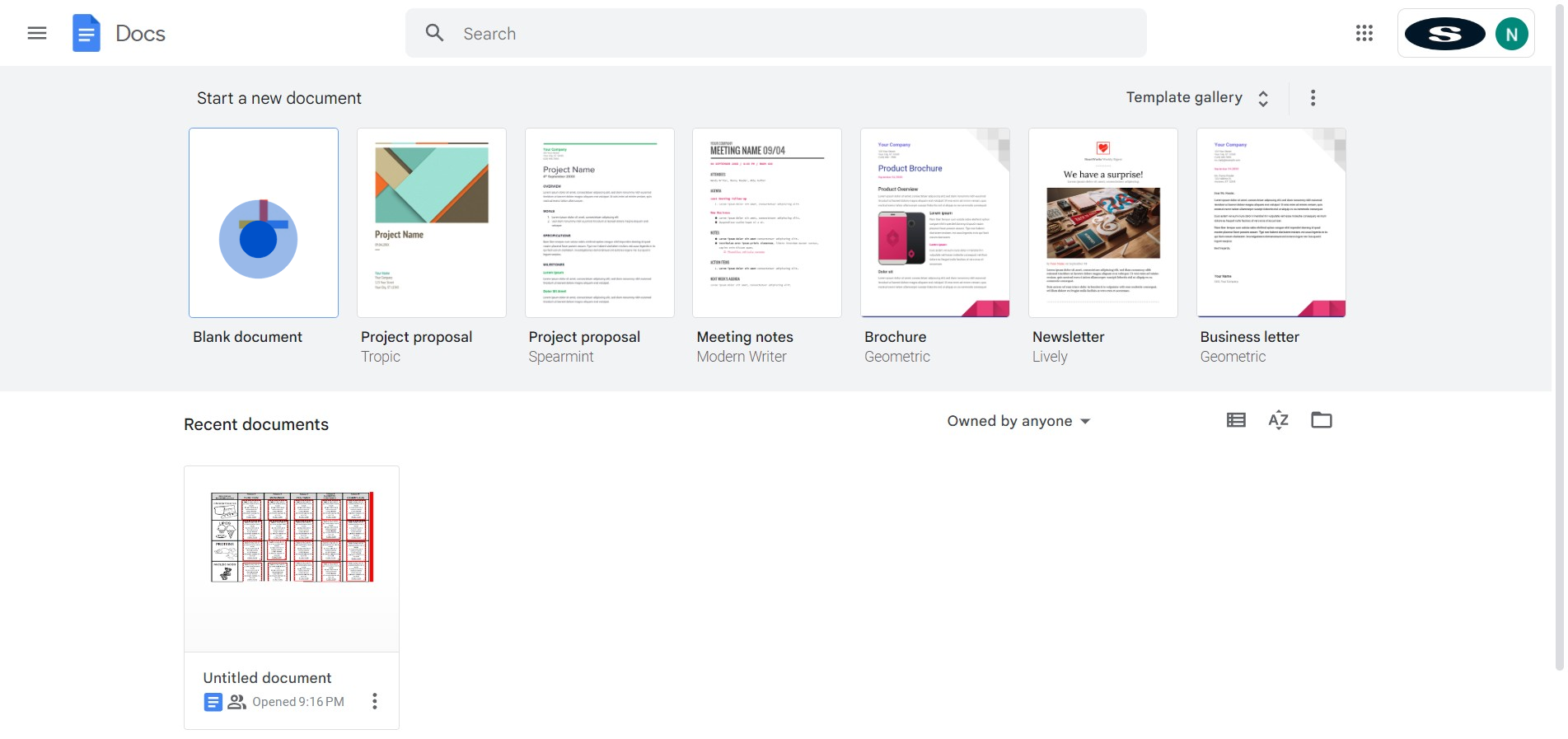Viewport: 1568px width, 739px height.
Task: Open the account profile avatar N
Action: [1510, 34]
